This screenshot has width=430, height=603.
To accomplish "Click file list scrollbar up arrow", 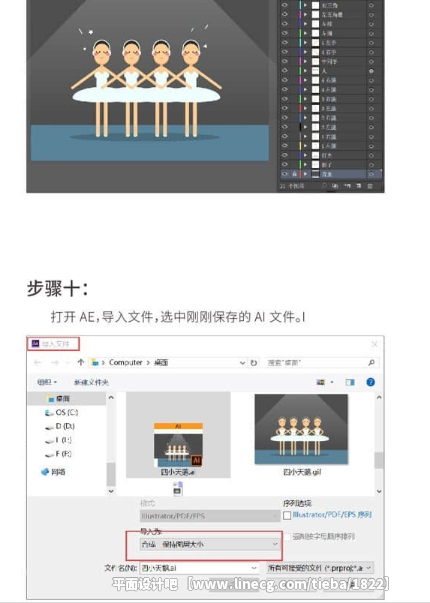I will click(379, 398).
